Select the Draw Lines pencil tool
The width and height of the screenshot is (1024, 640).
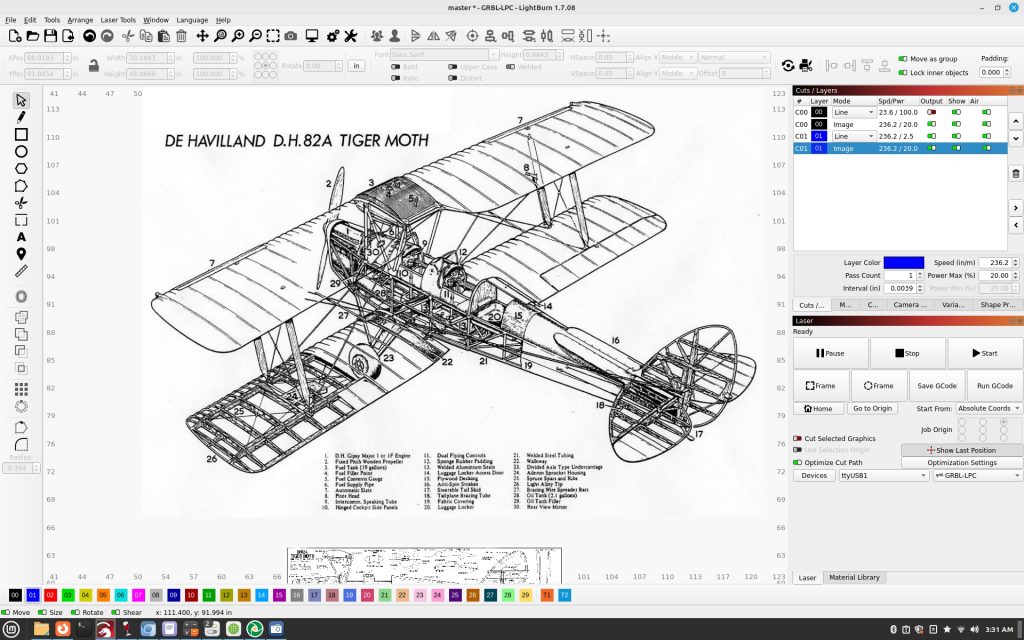[21, 117]
